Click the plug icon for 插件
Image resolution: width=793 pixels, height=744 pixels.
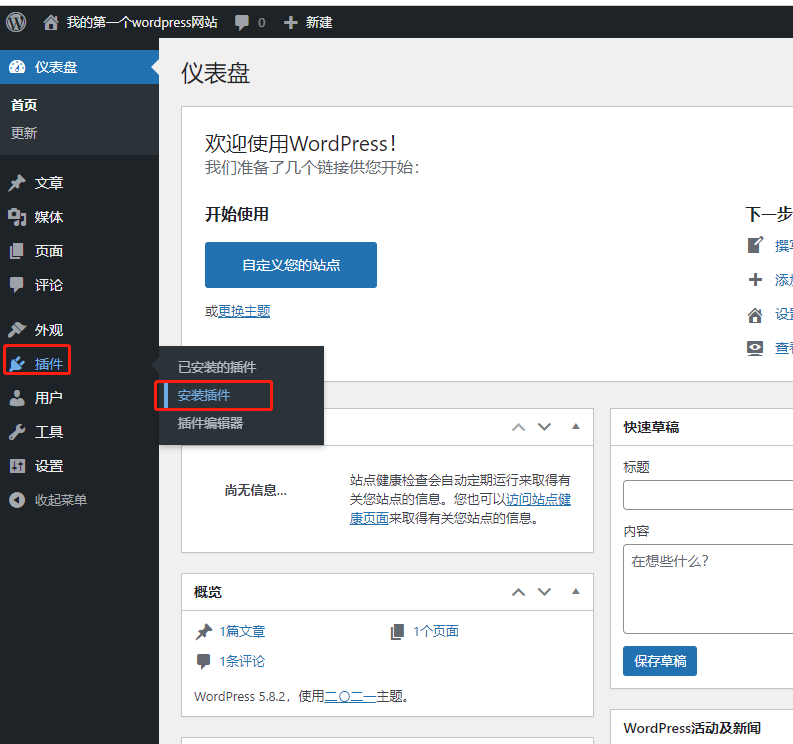click(17, 364)
